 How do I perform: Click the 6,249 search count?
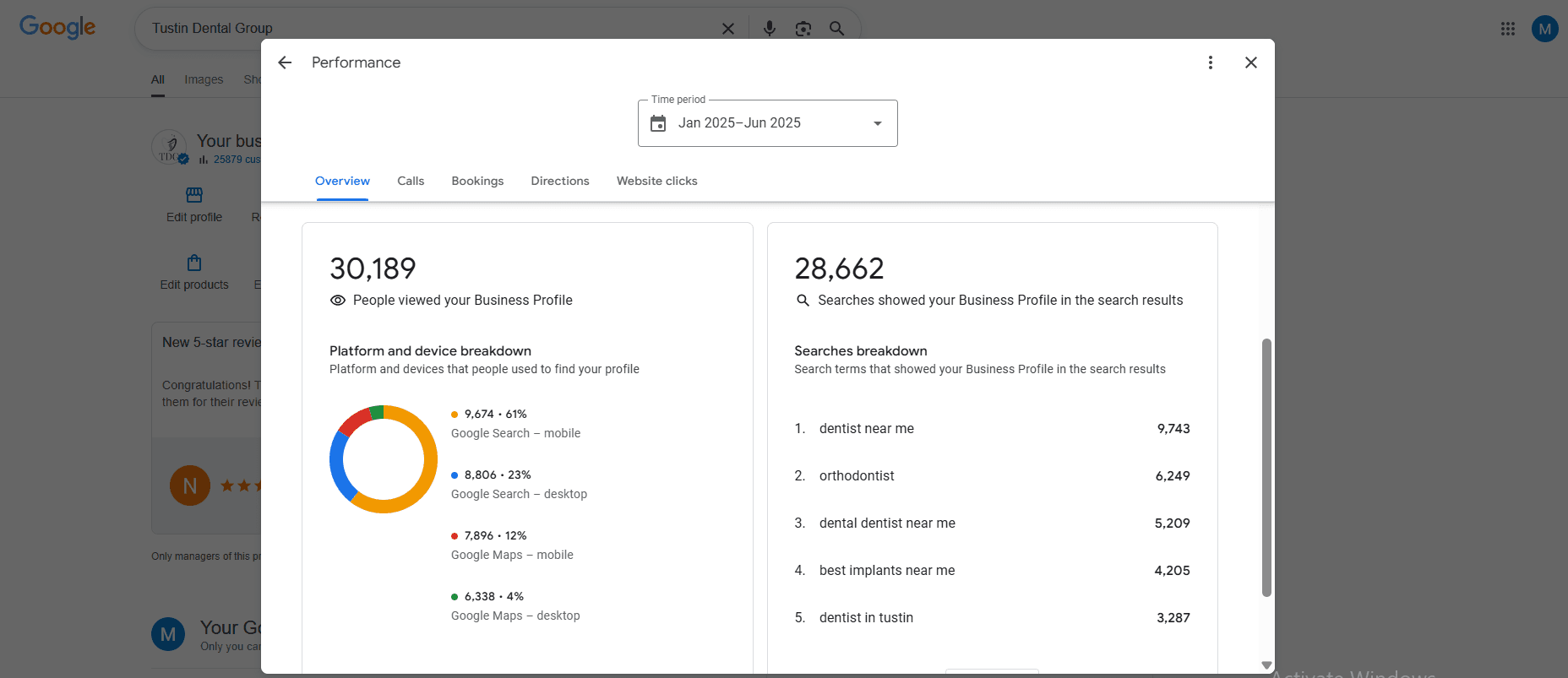[1173, 475]
